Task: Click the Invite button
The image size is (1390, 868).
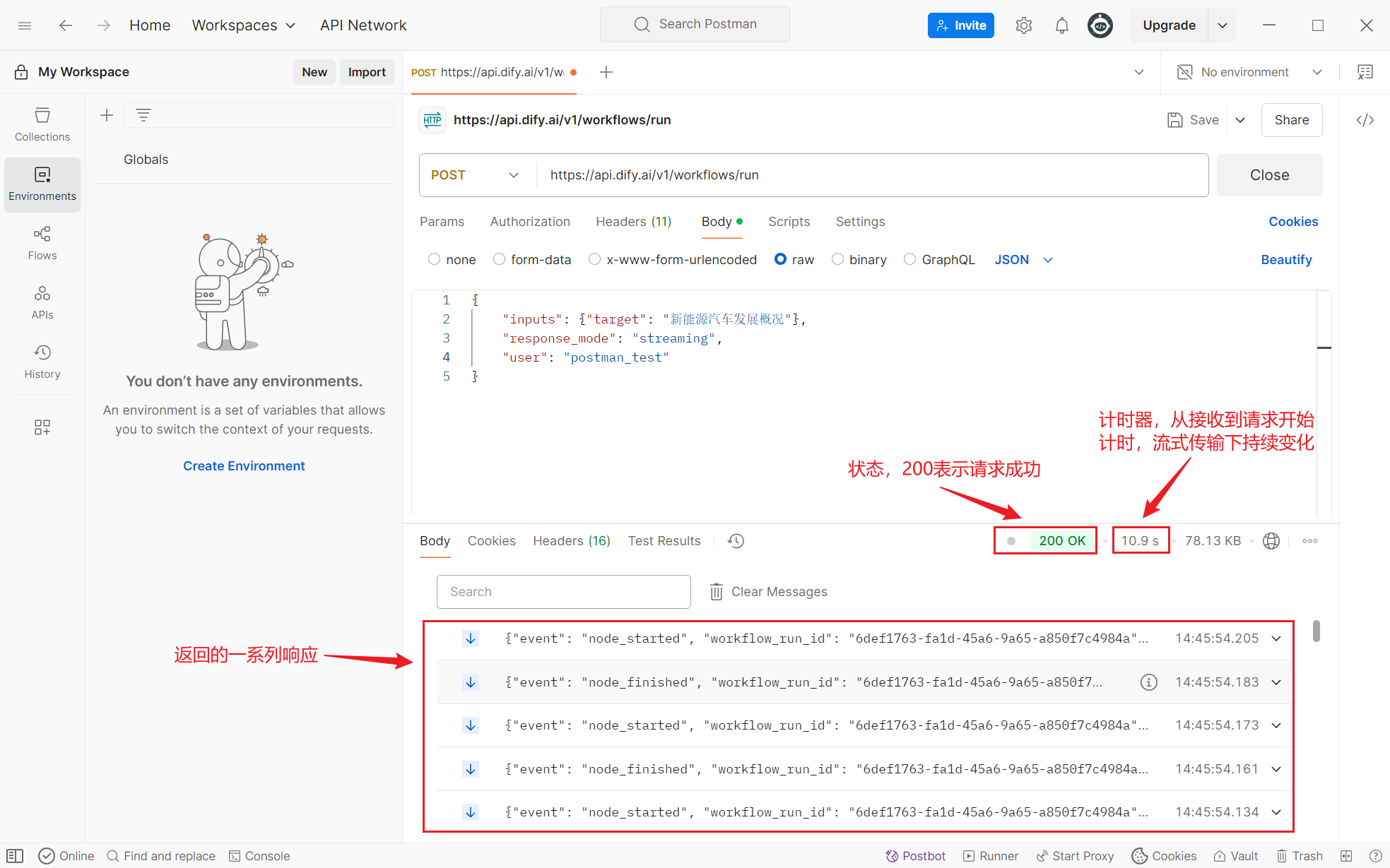Action: (x=960, y=25)
